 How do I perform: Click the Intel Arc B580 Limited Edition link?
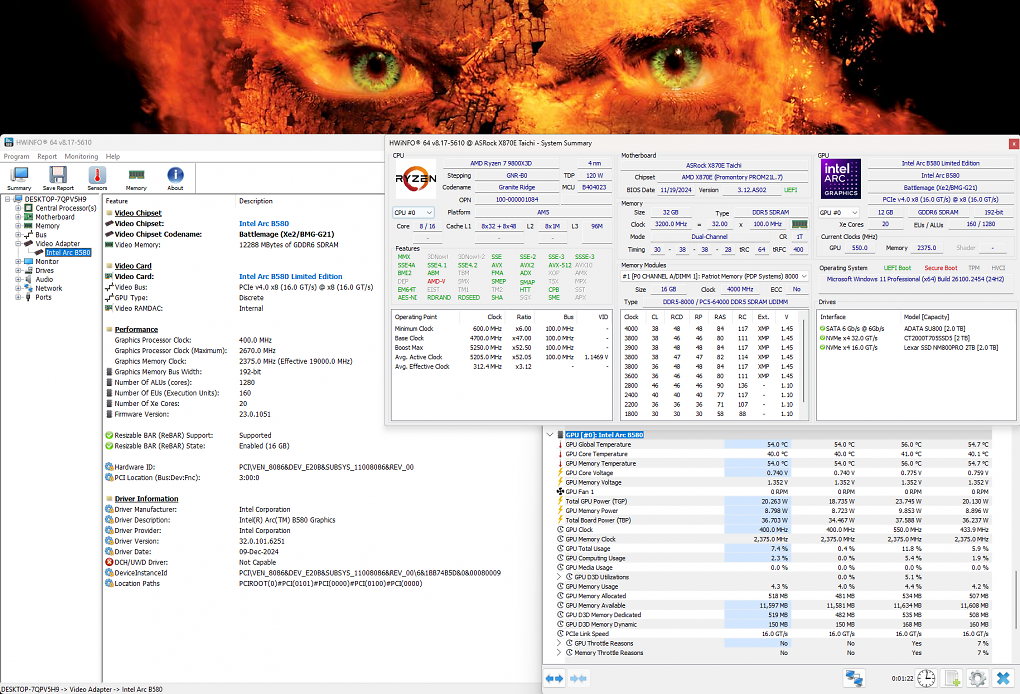click(x=291, y=276)
